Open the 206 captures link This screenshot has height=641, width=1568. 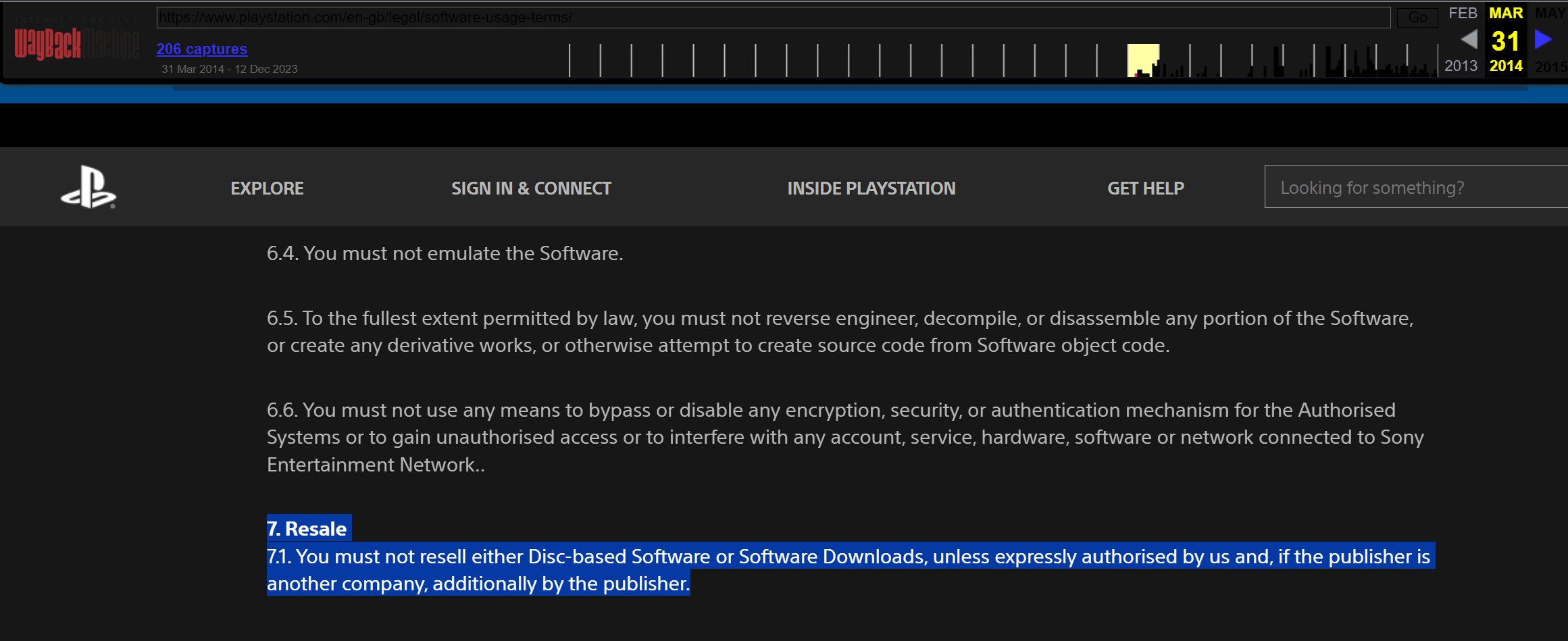[202, 49]
